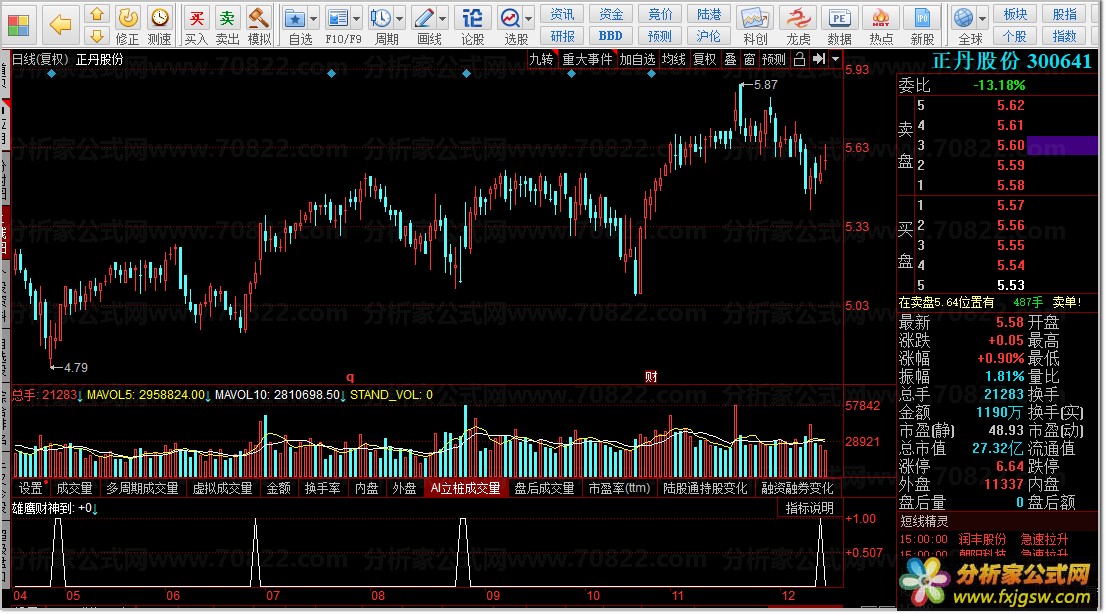Click the 竞价 auction button
The height and width of the screenshot is (614, 1107).
[x=660, y=14]
